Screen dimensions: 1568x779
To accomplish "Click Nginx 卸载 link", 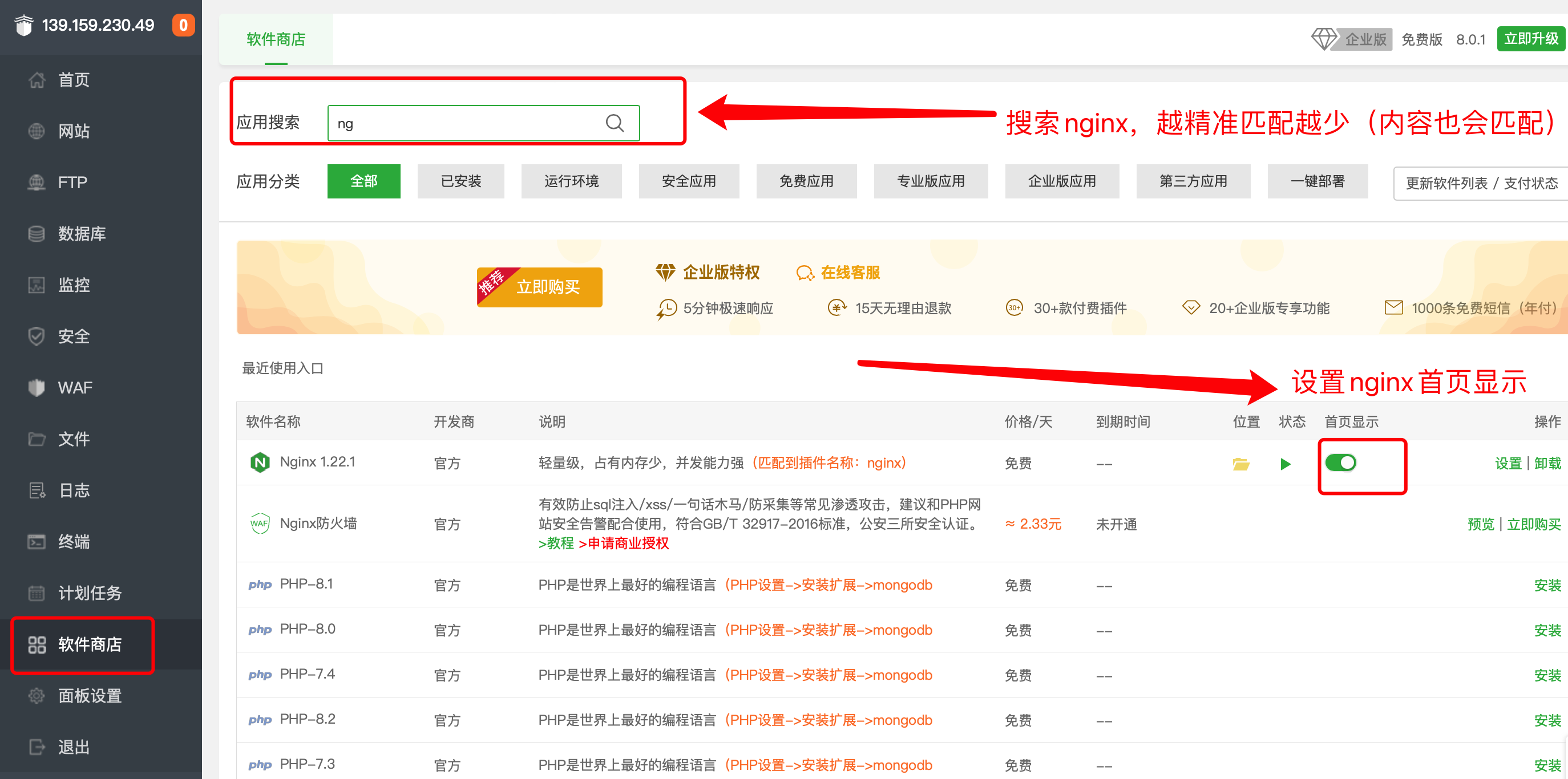I will pos(1547,464).
